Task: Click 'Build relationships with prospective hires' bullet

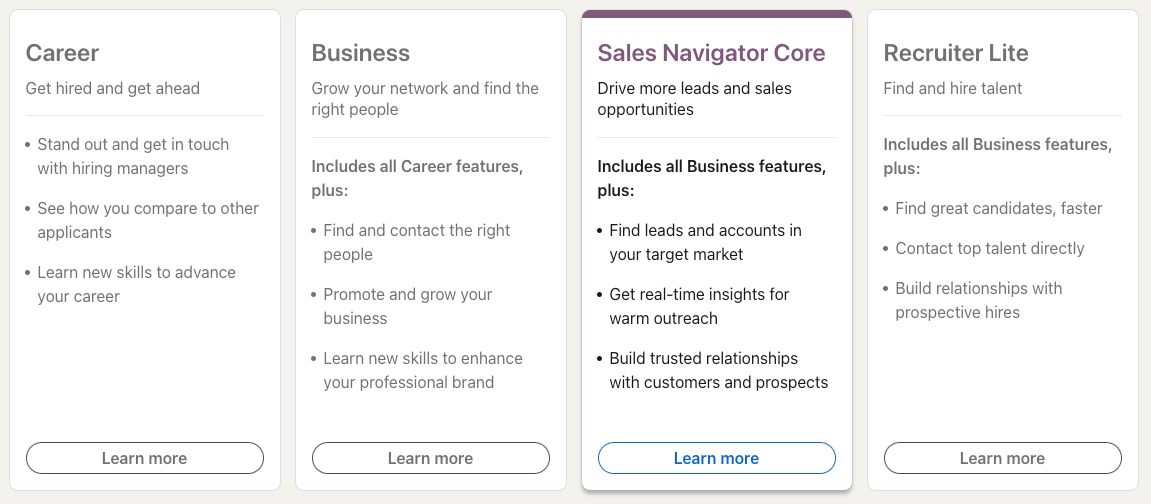Action: (978, 300)
